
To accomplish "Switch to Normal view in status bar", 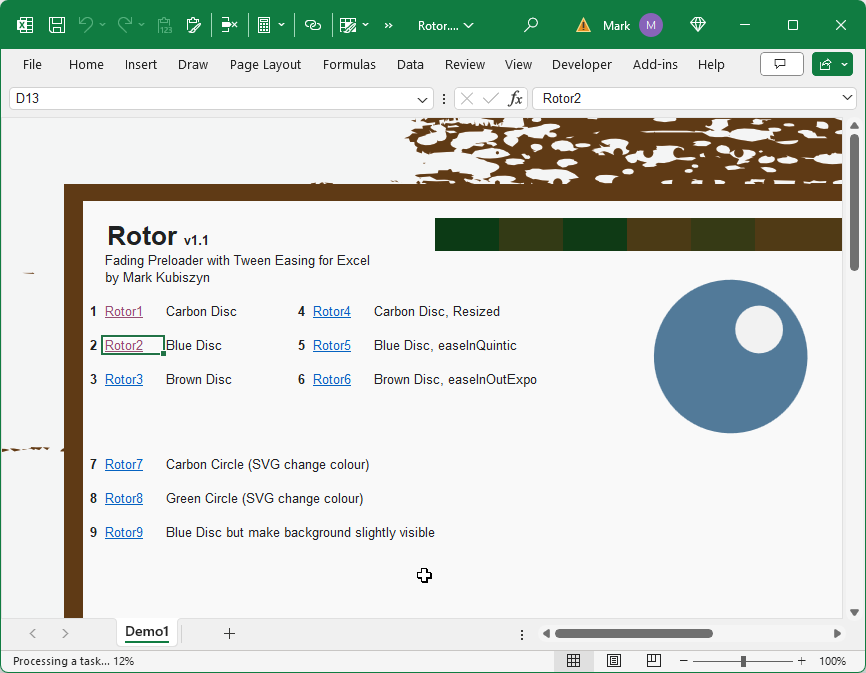I will click(x=573, y=661).
